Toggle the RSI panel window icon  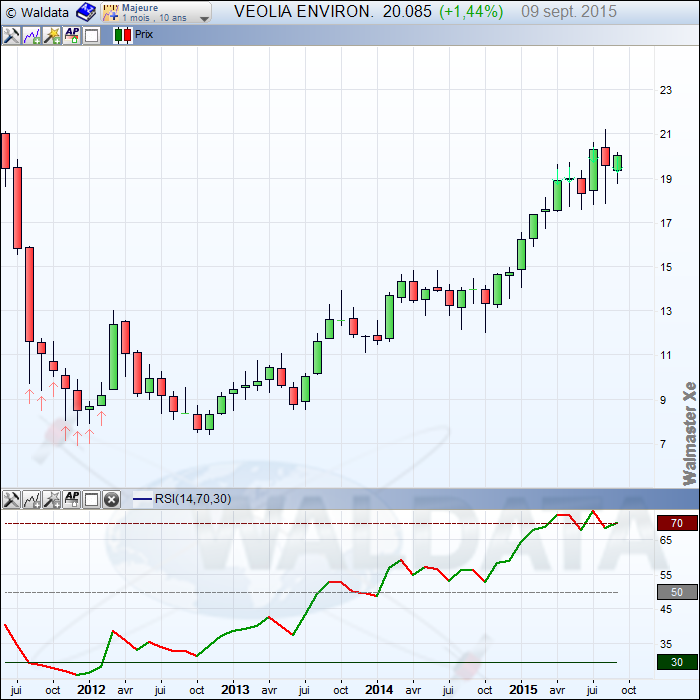(x=92, y=500)
